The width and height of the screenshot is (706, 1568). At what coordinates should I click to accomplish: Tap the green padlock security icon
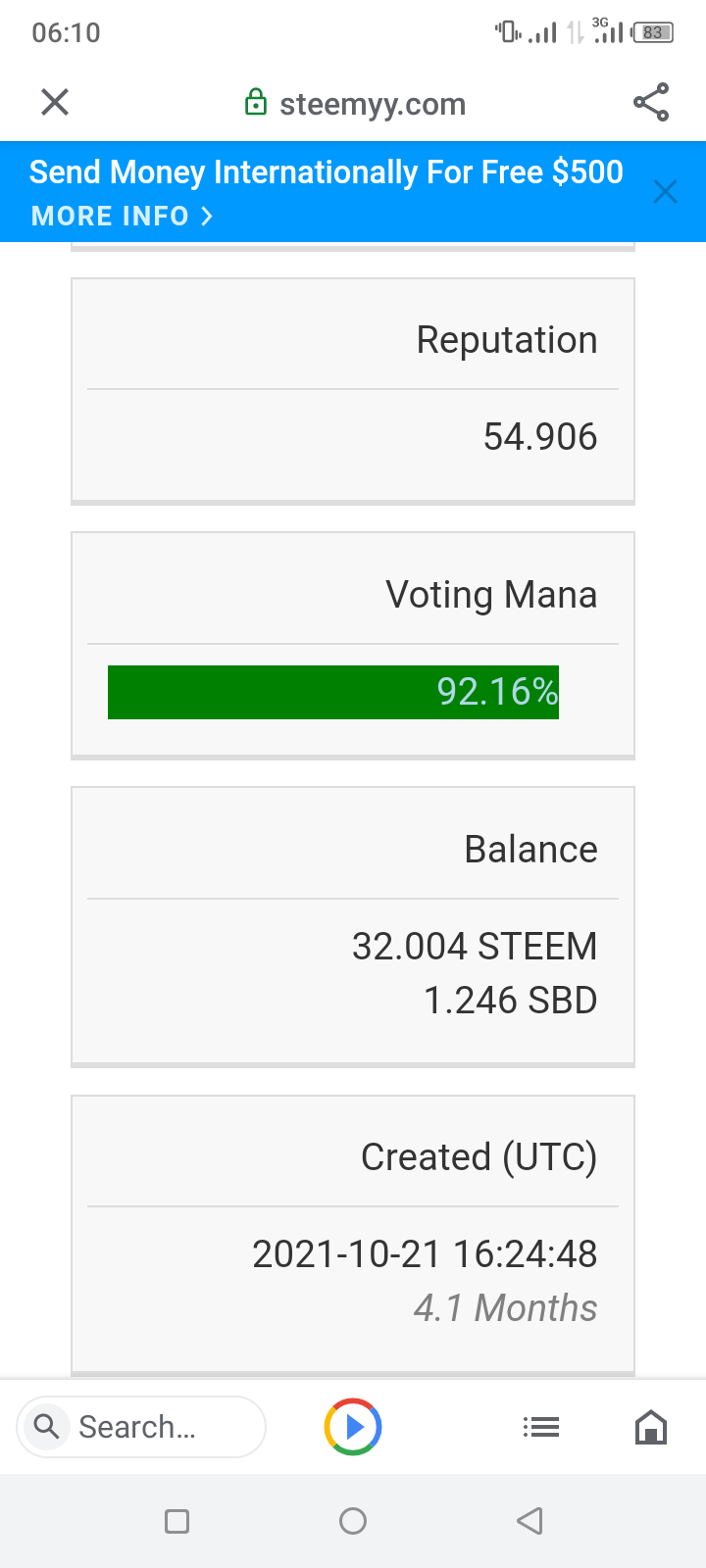click(x=255, y=103)
